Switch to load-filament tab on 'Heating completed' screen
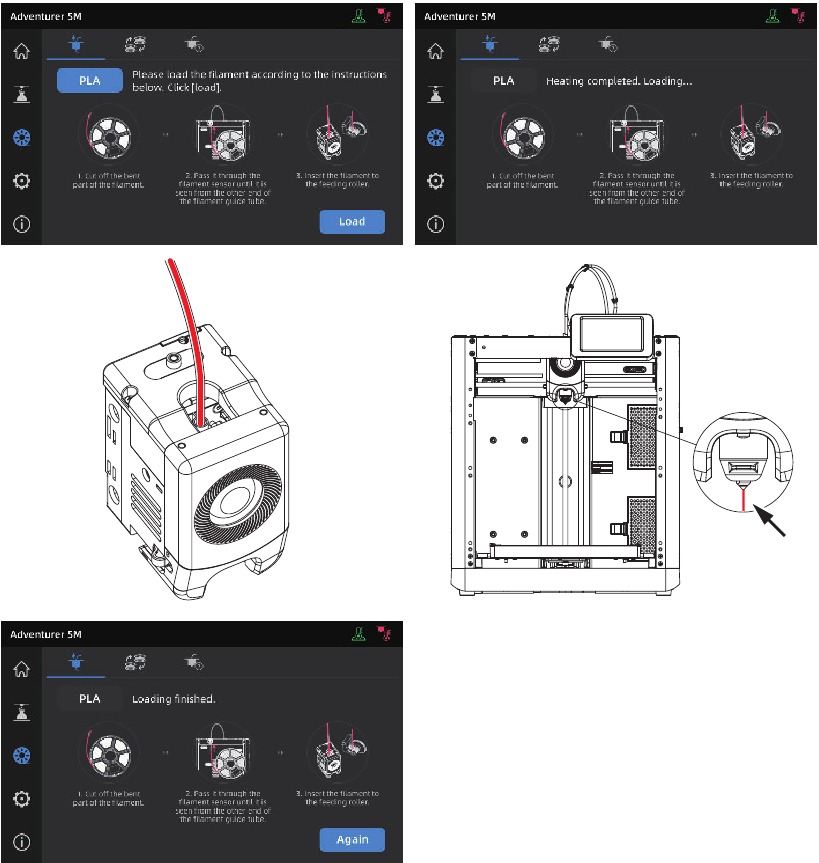This screenshot has width=819, height=863. (490, 44)
